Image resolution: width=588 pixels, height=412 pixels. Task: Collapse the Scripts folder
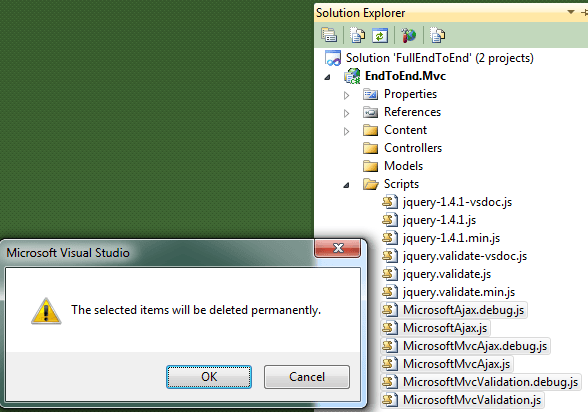pos(346,185)
